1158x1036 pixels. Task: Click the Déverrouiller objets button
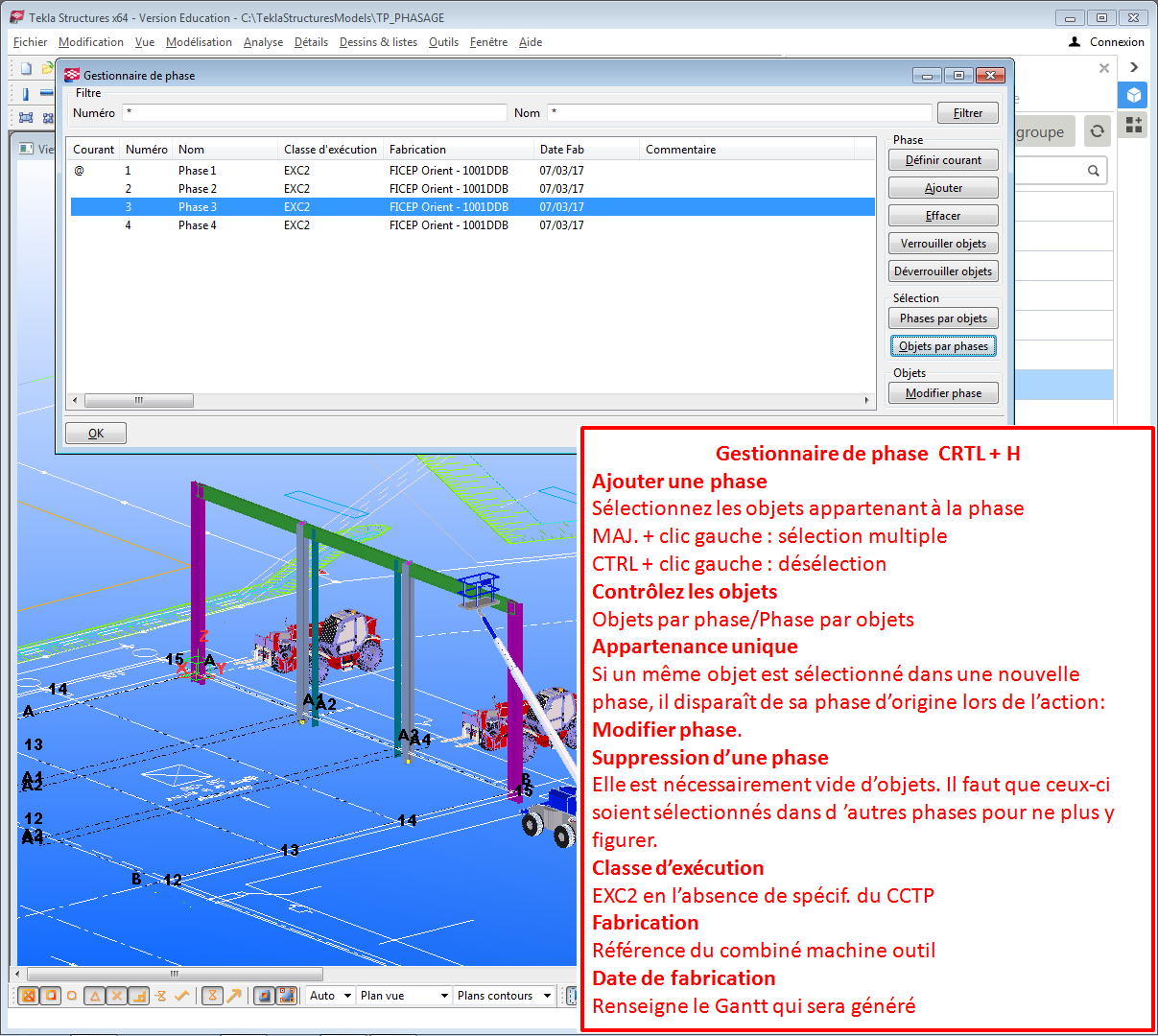point(944,271)
